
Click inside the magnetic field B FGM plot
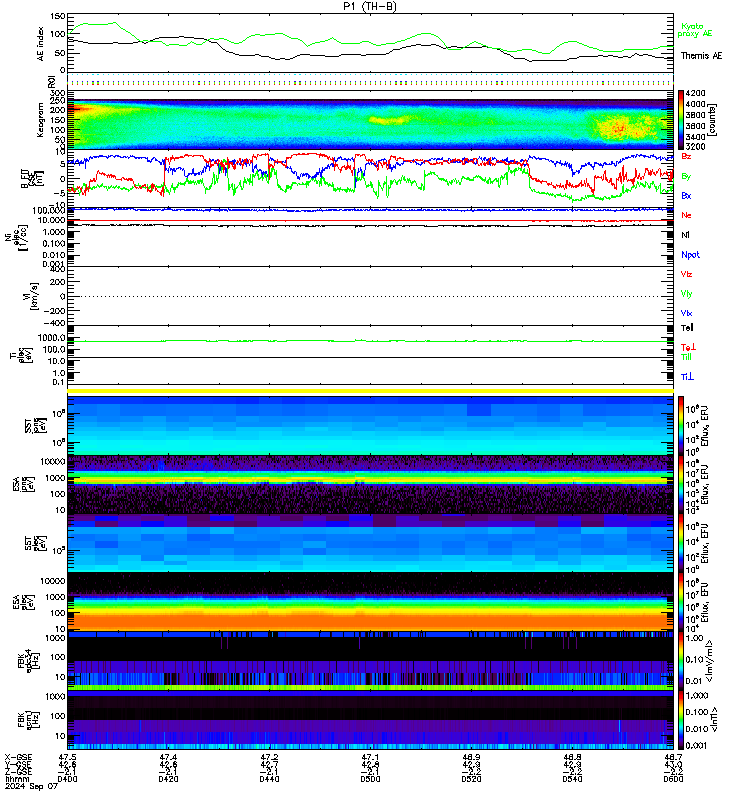point(370,179)
